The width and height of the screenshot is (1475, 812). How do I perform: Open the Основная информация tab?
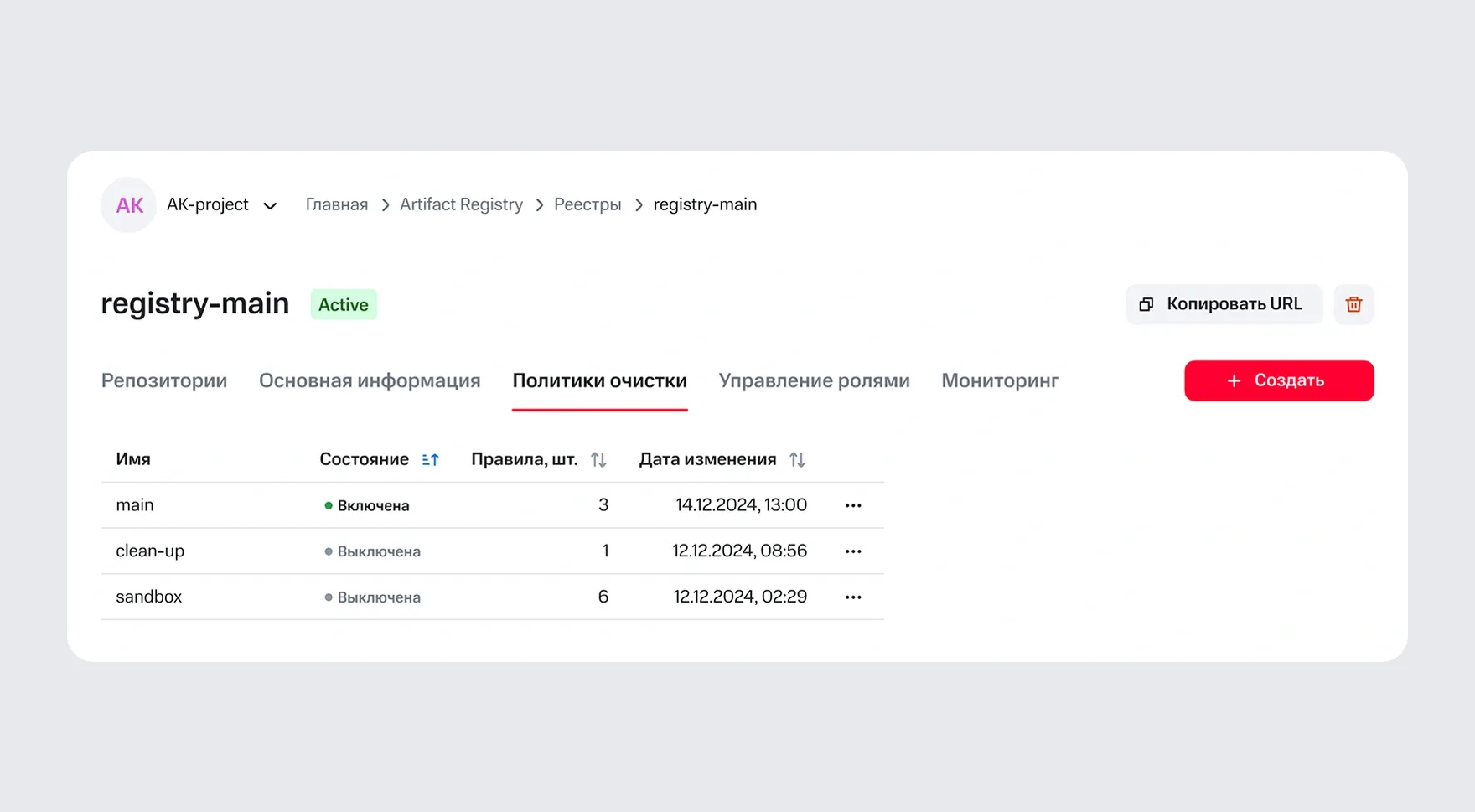pyautogui.click(x=370, y=380)
